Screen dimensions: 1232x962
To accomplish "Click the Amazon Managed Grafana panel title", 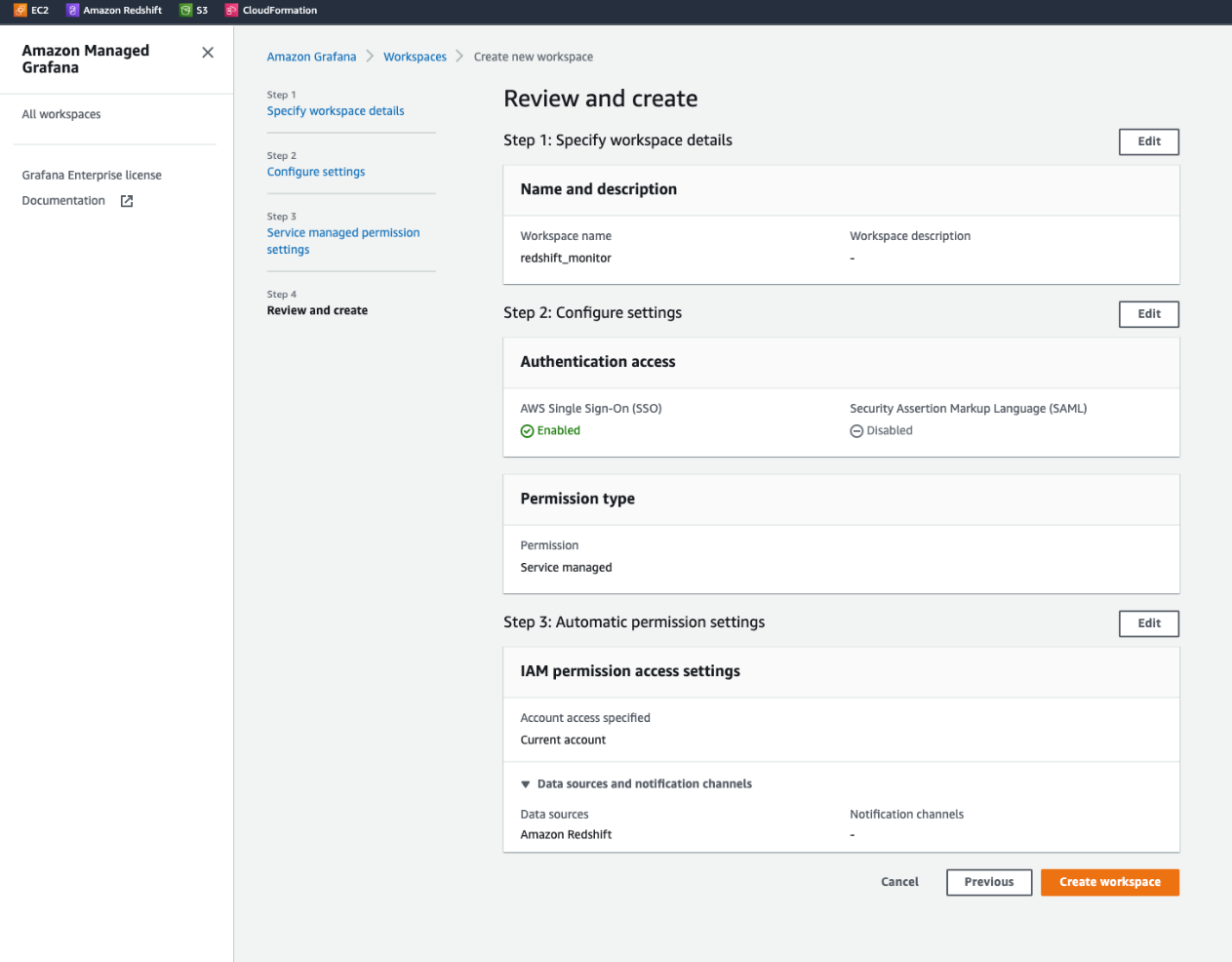I will (86, 59).
